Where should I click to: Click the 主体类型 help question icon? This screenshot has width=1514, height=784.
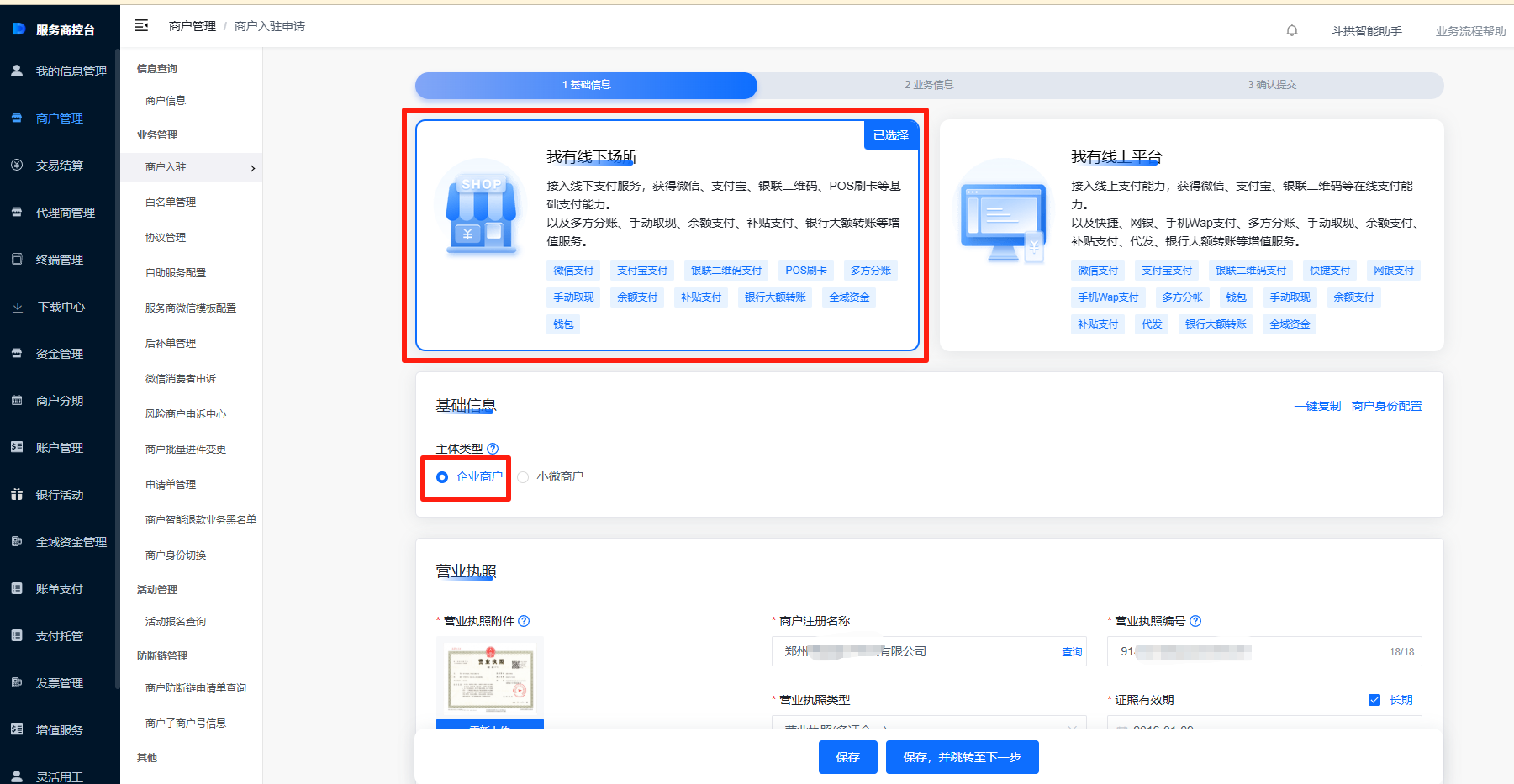pos(493,449)
